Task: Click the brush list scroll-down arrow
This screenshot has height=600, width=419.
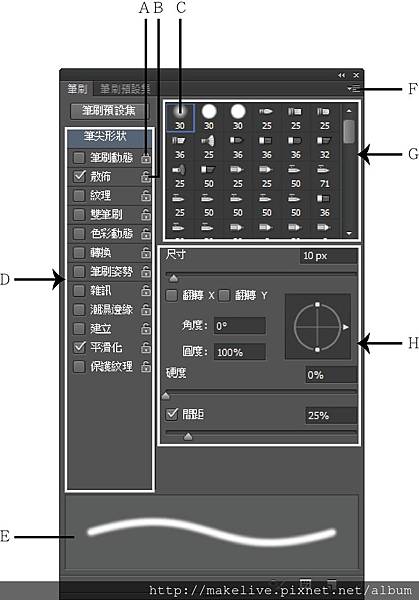Action: click(x=349, y=233)
